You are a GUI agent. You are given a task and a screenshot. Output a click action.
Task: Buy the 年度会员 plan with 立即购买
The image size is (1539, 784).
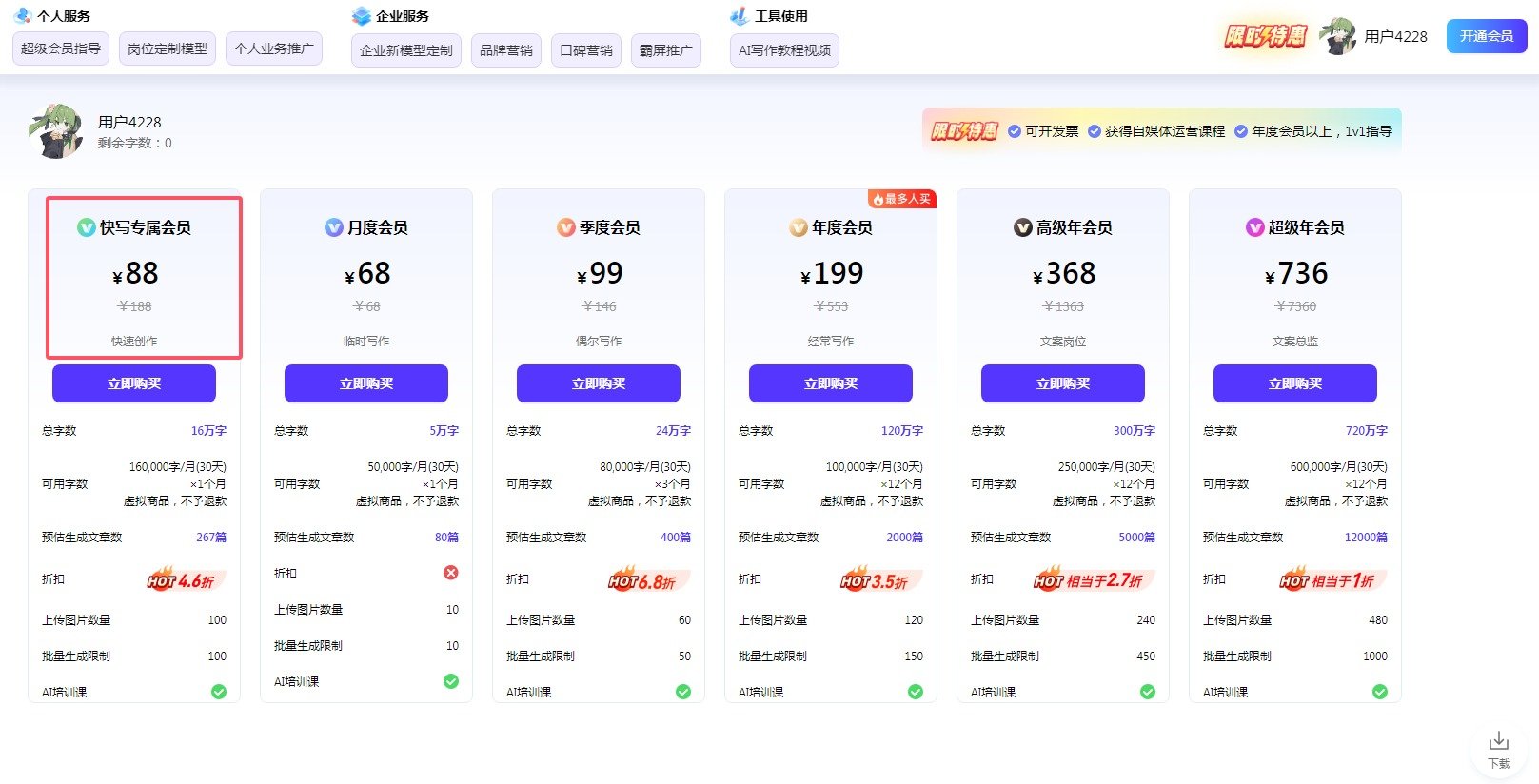(x=831, y=383)
